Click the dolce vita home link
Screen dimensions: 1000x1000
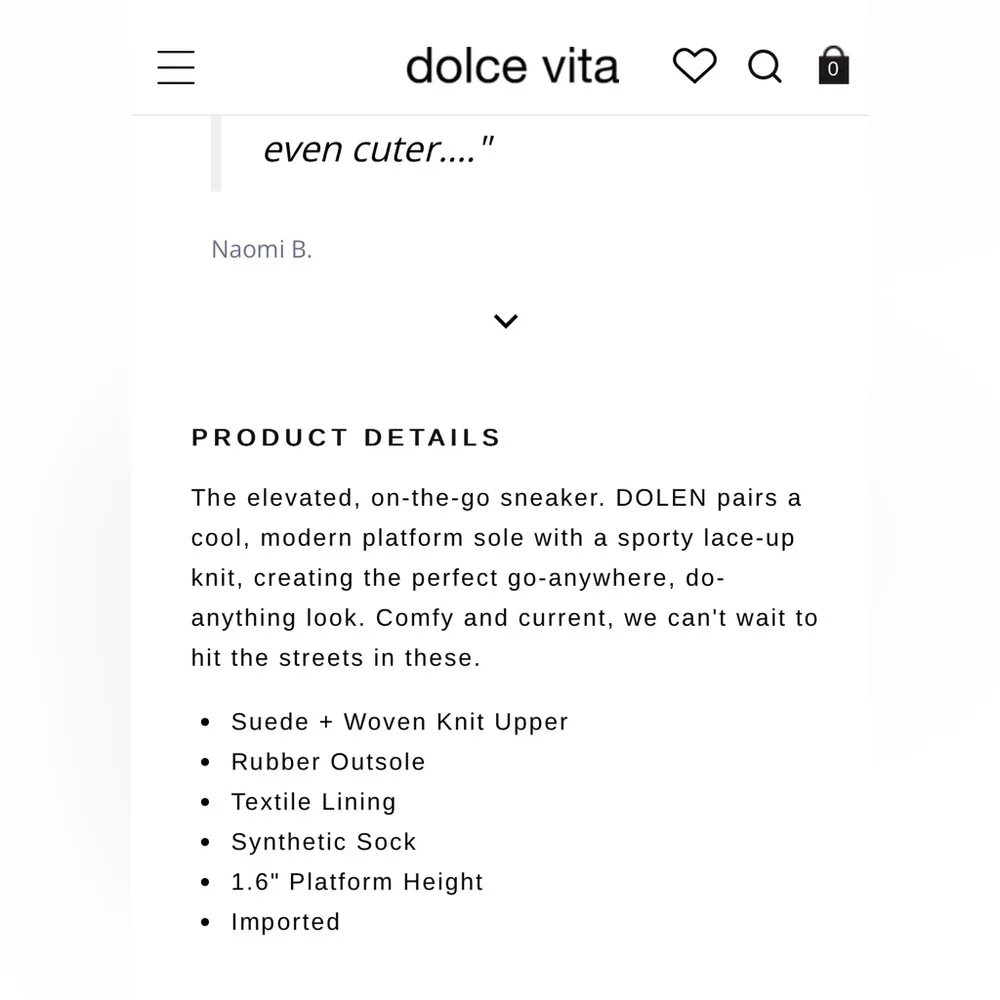point(512,65)
